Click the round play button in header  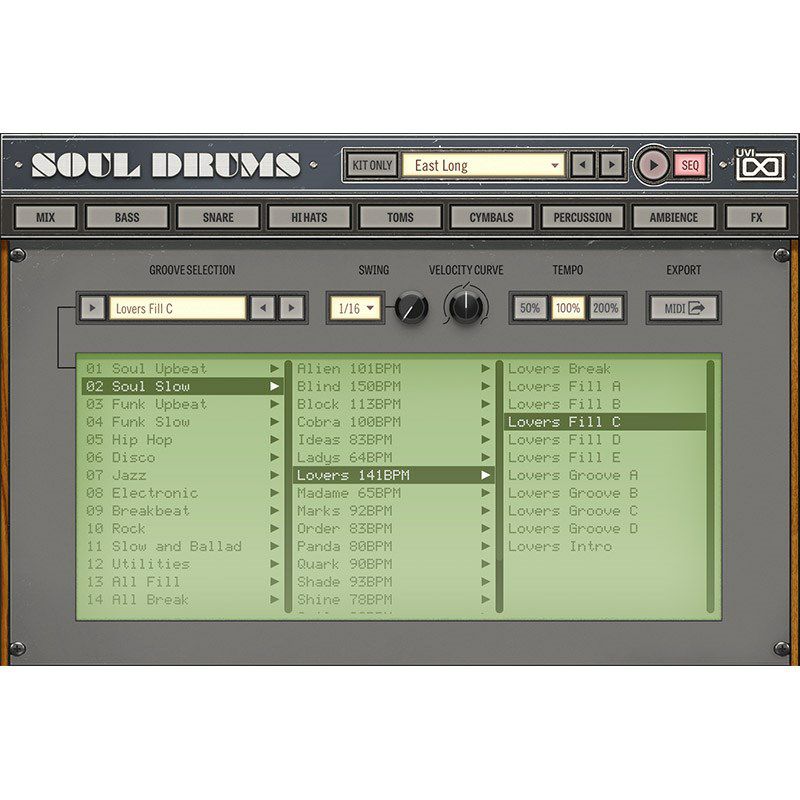(652, 165)
